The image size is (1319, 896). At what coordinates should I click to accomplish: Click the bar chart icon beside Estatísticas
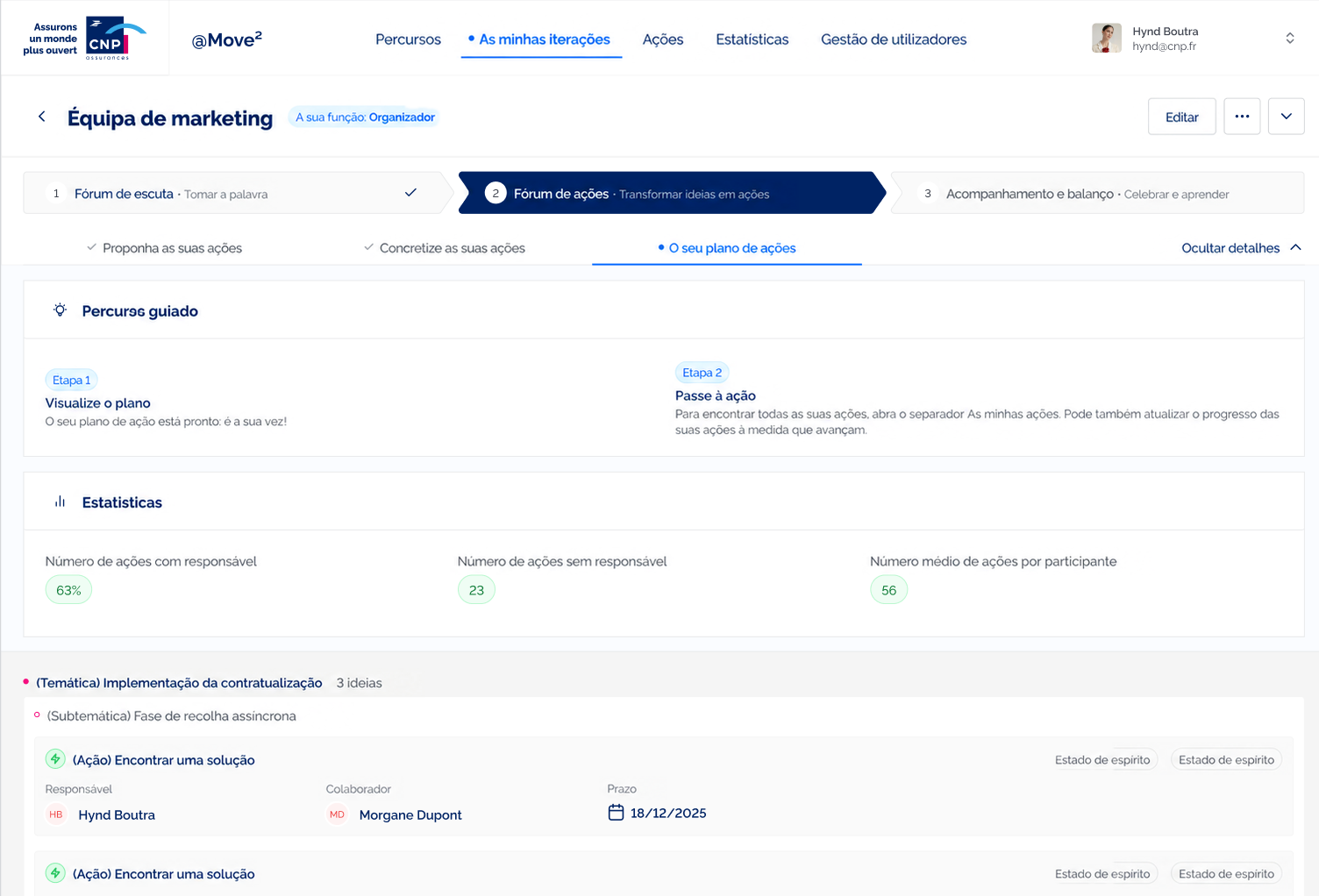coord(60,501)
